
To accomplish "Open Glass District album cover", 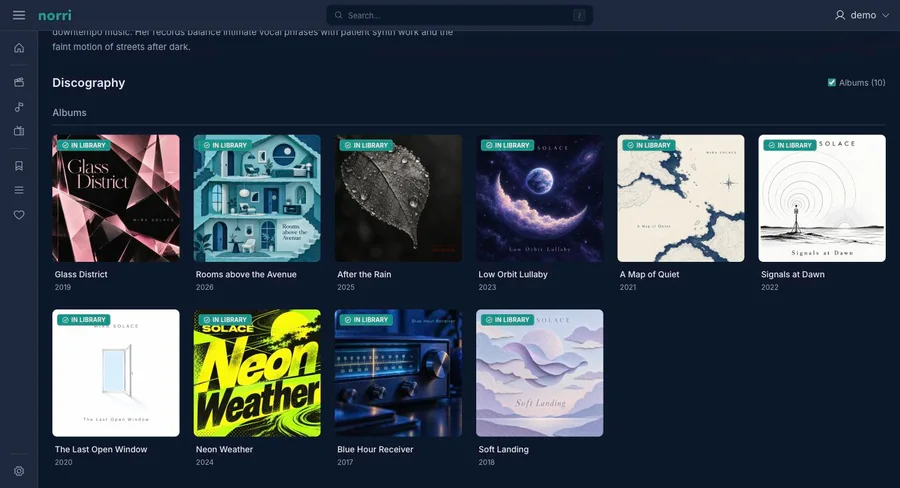I will pos(116,198).
